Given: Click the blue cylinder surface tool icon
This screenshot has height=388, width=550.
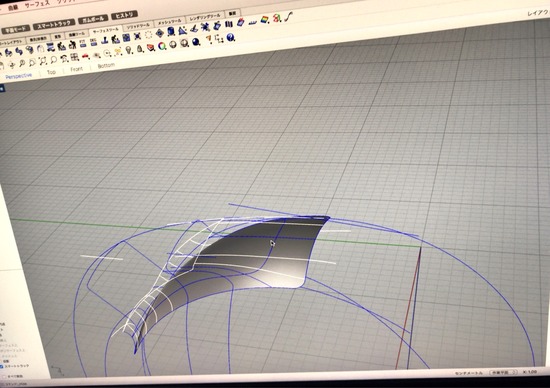Looking at the screenshot, I should (x=171, y=32).
